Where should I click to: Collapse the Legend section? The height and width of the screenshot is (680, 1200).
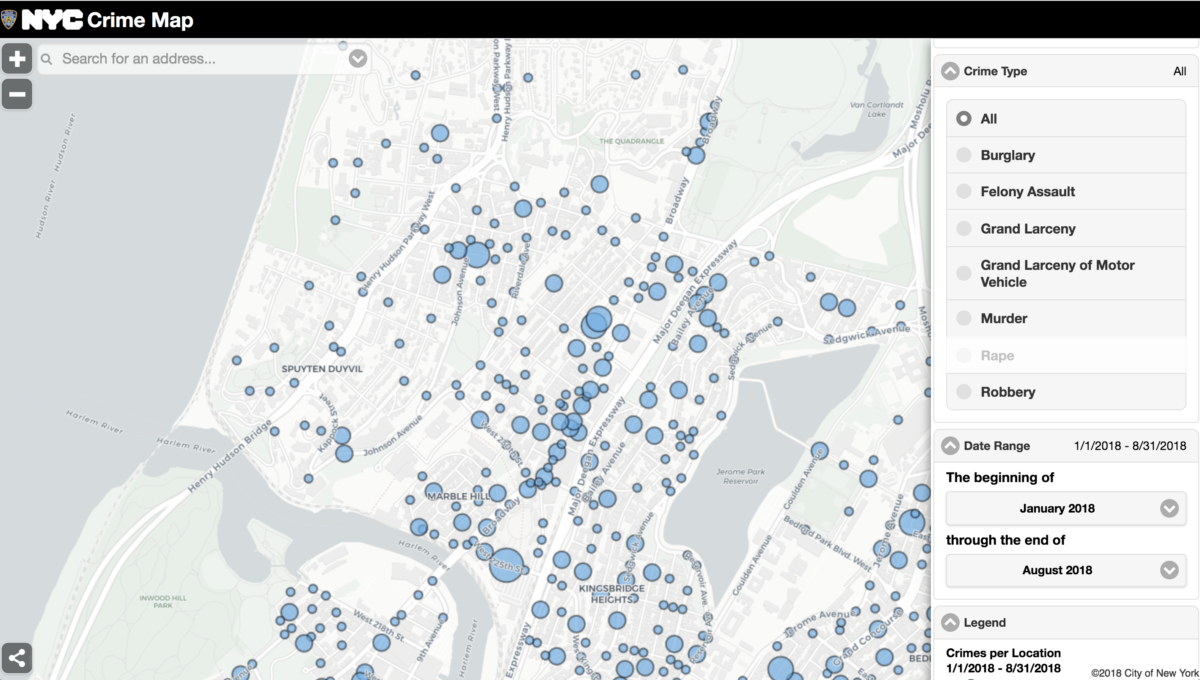point(948,622)
